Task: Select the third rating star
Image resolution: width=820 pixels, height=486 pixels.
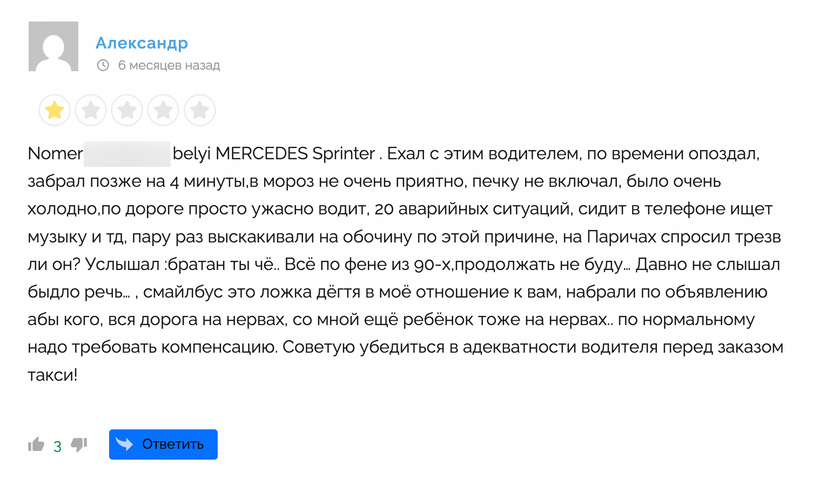Action: point(127,110)
